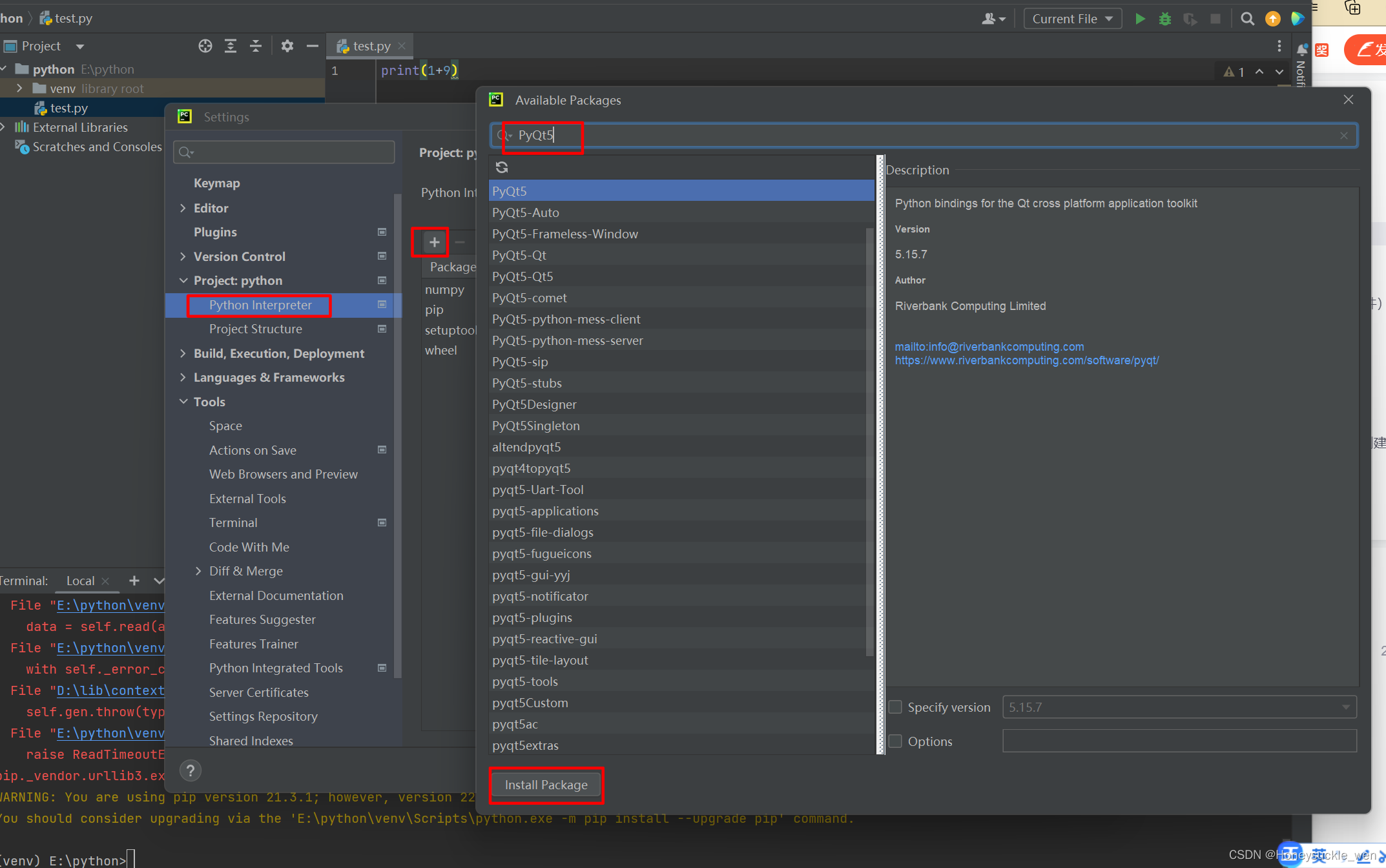
Task: Open Search Everywhere with the magnifier icon
Action: pos(1246,19)
